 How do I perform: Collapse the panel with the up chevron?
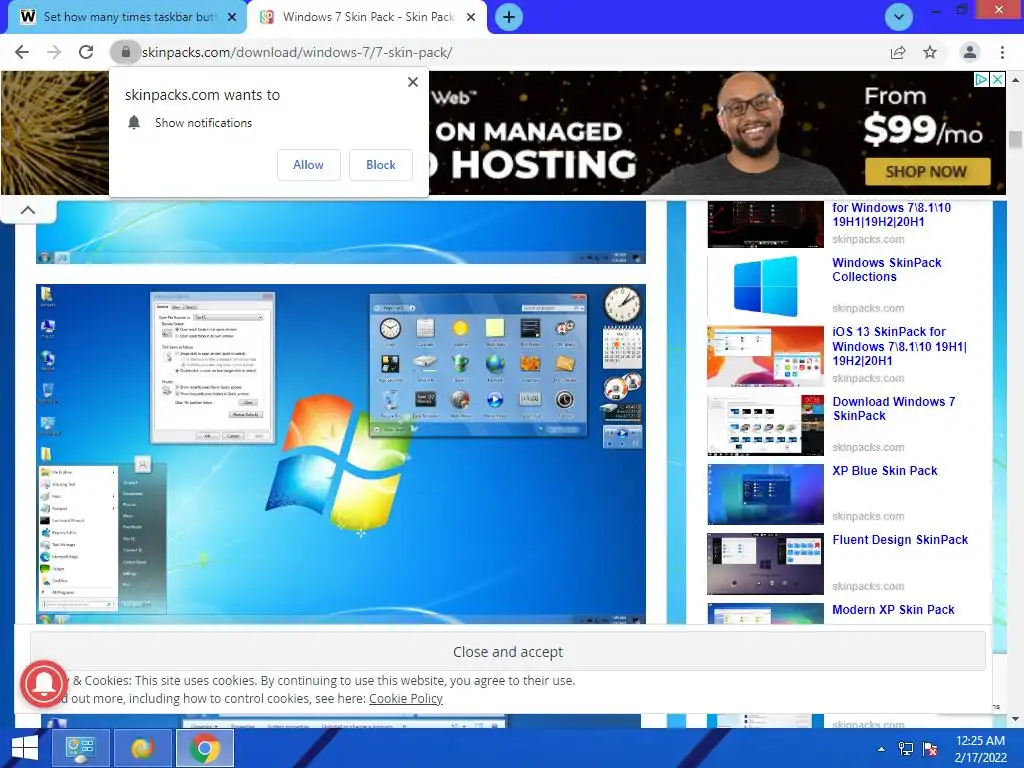(28, 210)
